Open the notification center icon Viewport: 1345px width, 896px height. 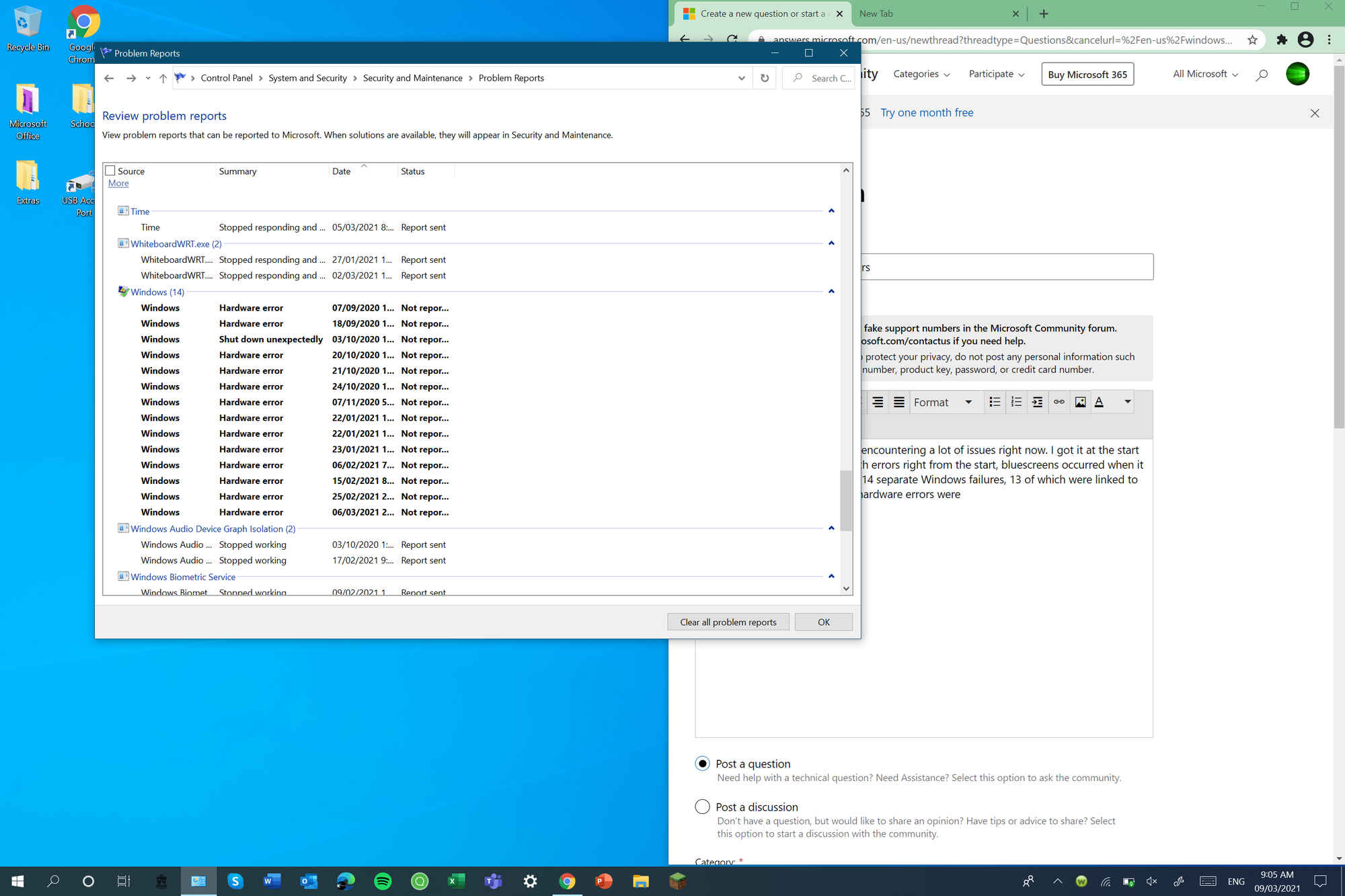click(1321, 881)
